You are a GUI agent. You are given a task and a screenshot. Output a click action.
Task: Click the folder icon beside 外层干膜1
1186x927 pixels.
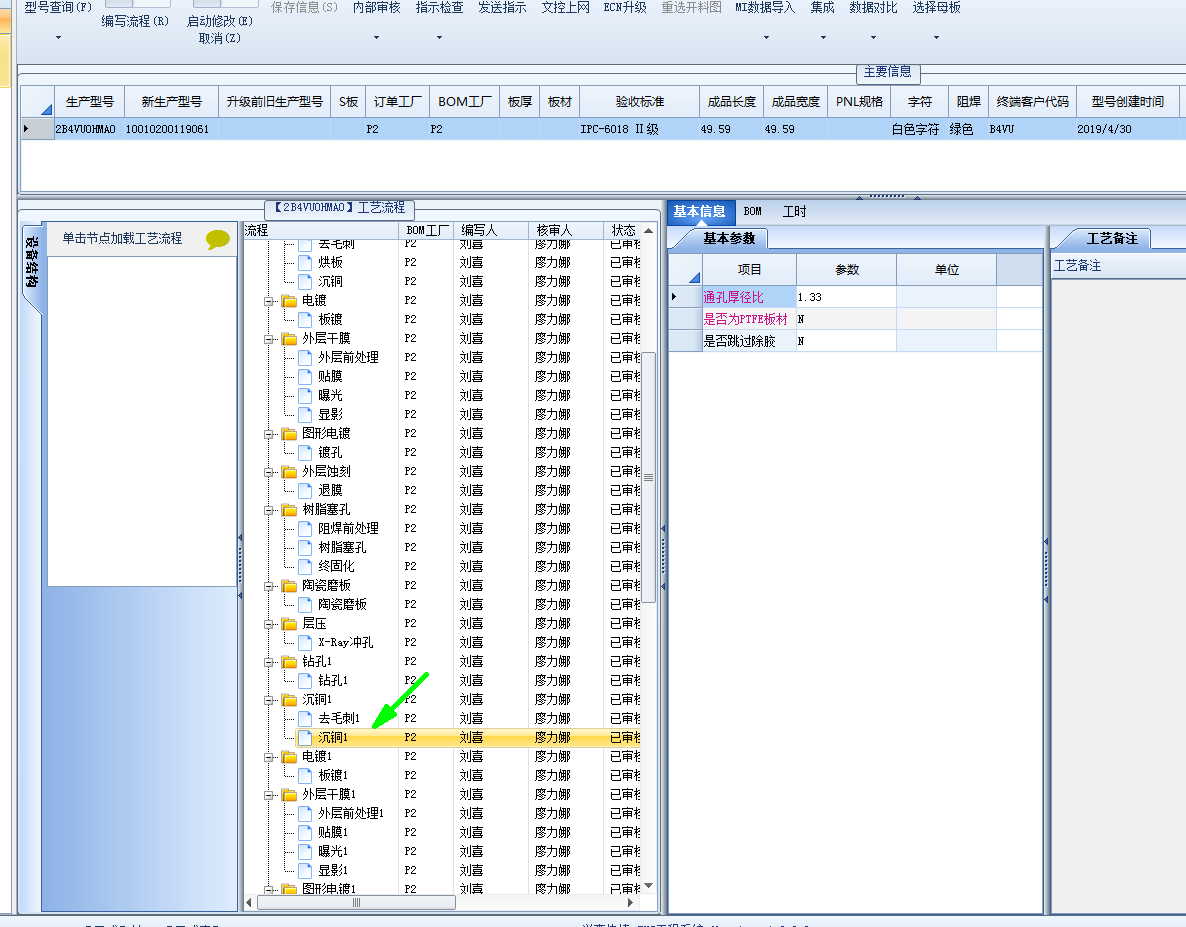click(x=289, y=795)
